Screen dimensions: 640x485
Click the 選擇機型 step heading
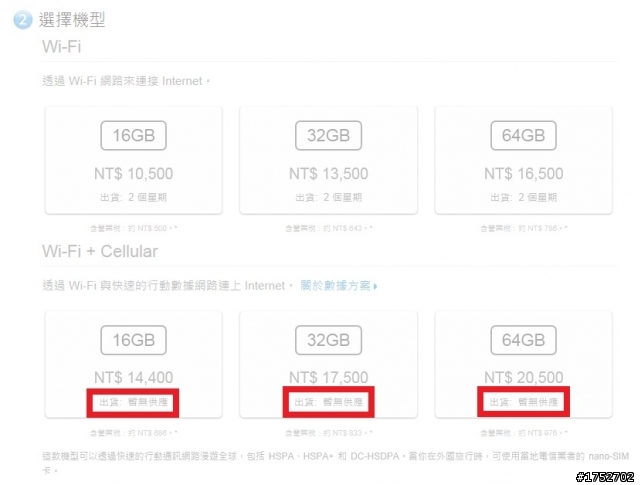click(72, 20)
